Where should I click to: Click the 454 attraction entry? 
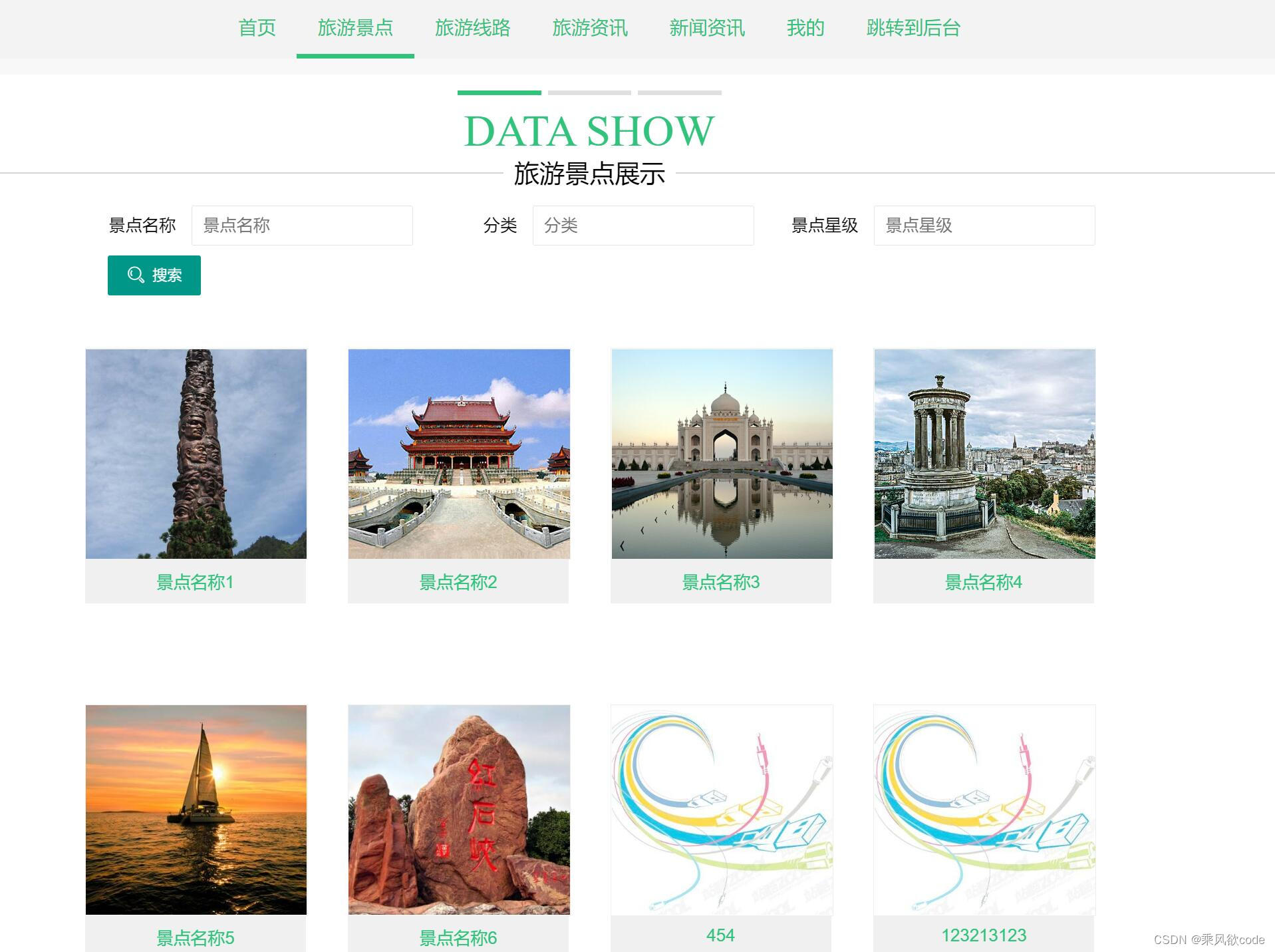click(x=720, y=934)
